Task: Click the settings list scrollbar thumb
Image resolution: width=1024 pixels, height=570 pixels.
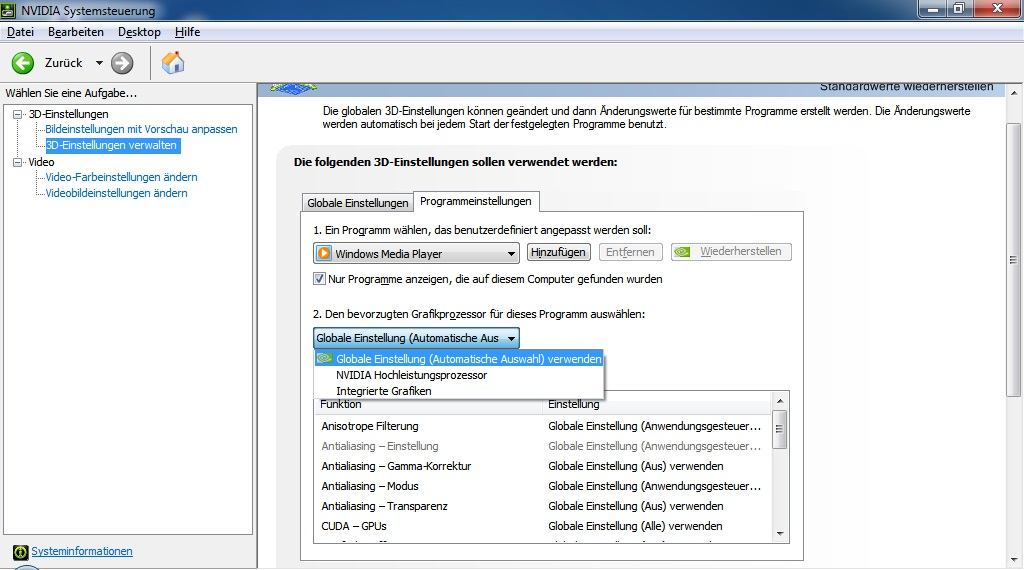Action: point(779,429)
